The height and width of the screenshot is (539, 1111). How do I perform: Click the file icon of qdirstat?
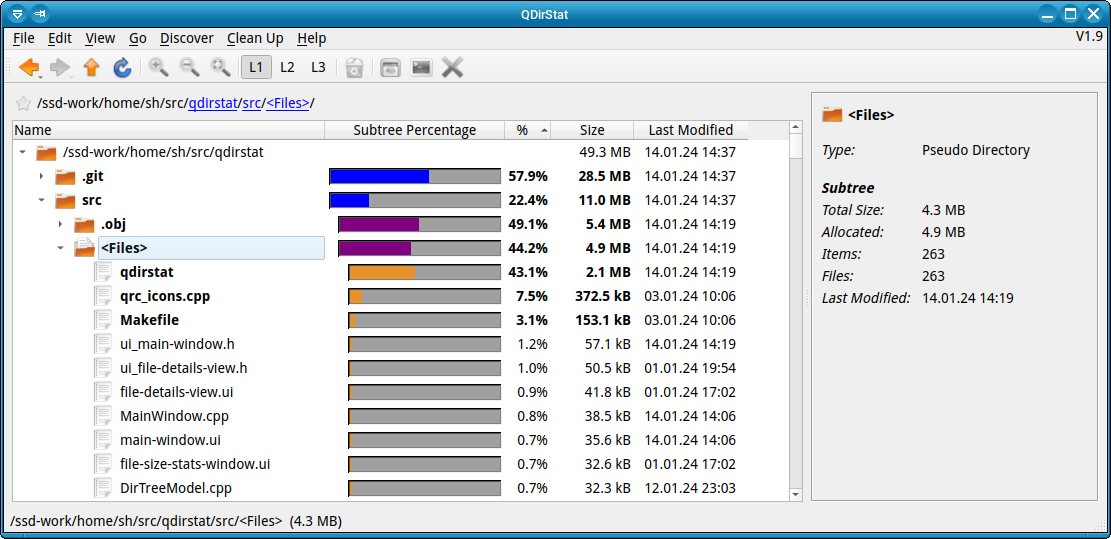(103, 272)
